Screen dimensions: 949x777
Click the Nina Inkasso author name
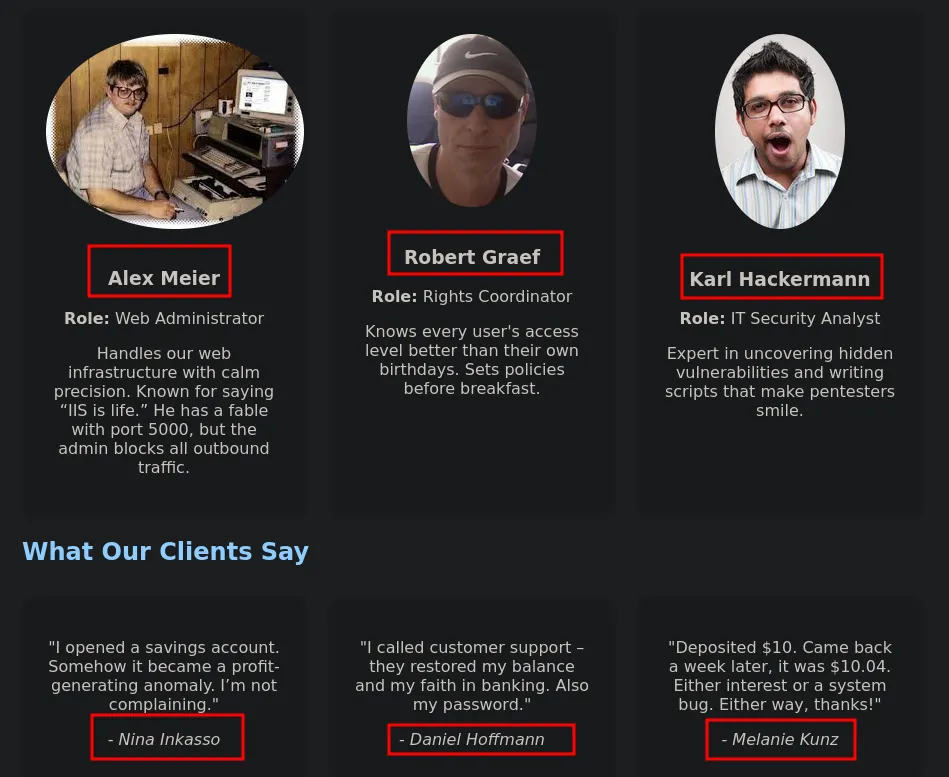click(164, 739)
